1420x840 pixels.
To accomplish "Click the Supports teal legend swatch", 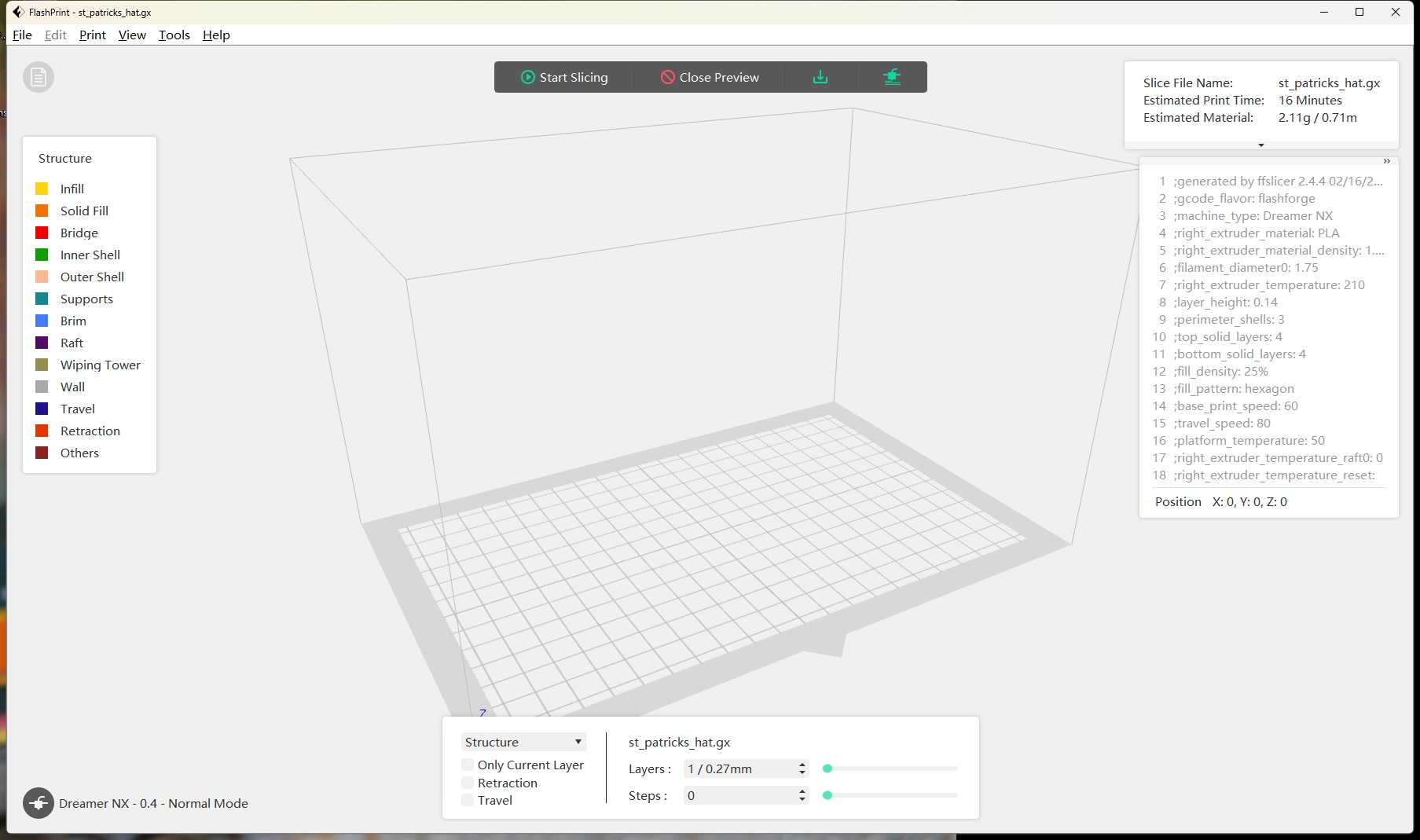I will tap(42, 299).
